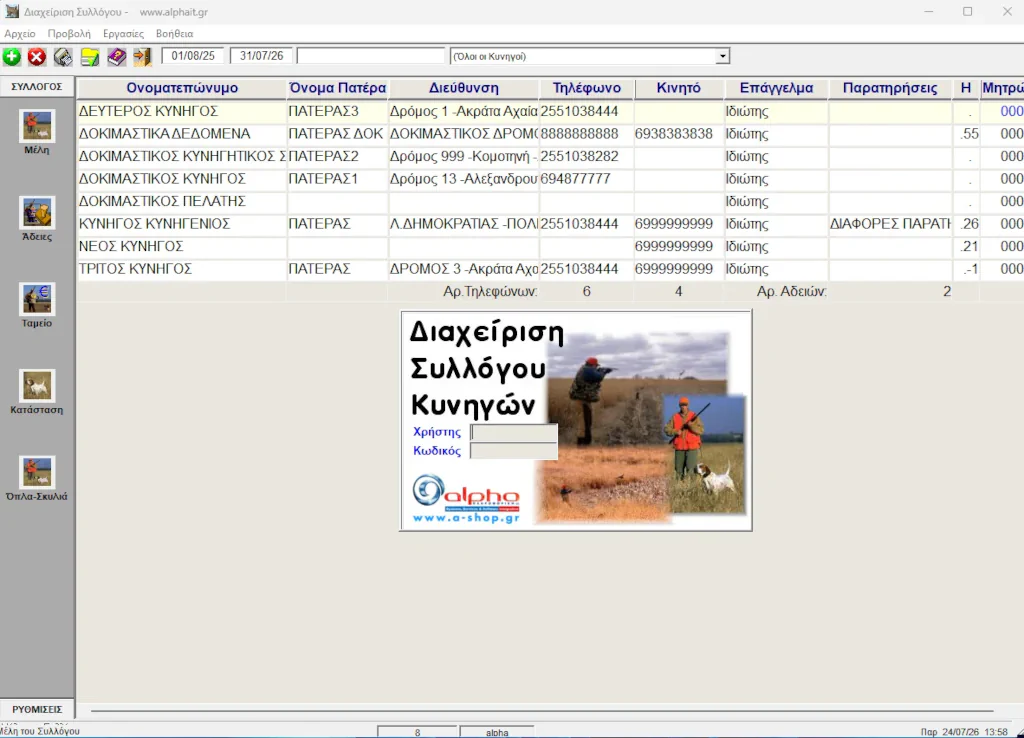Click status bar record count 8

[x=417, y=732]
